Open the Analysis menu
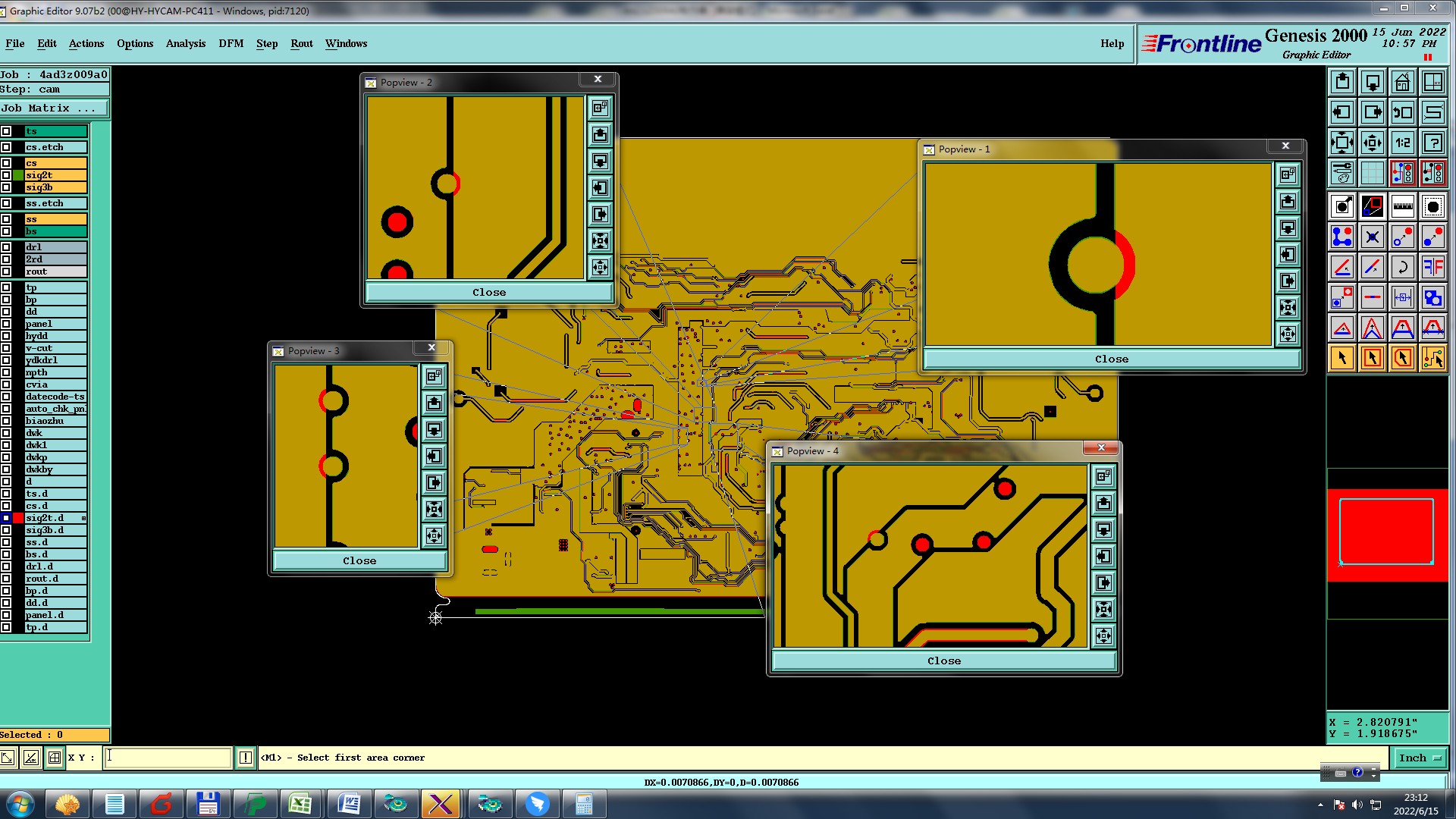The width and height of the screenshot is (1456, 819). pyautogui.click(x=185, y=43)
